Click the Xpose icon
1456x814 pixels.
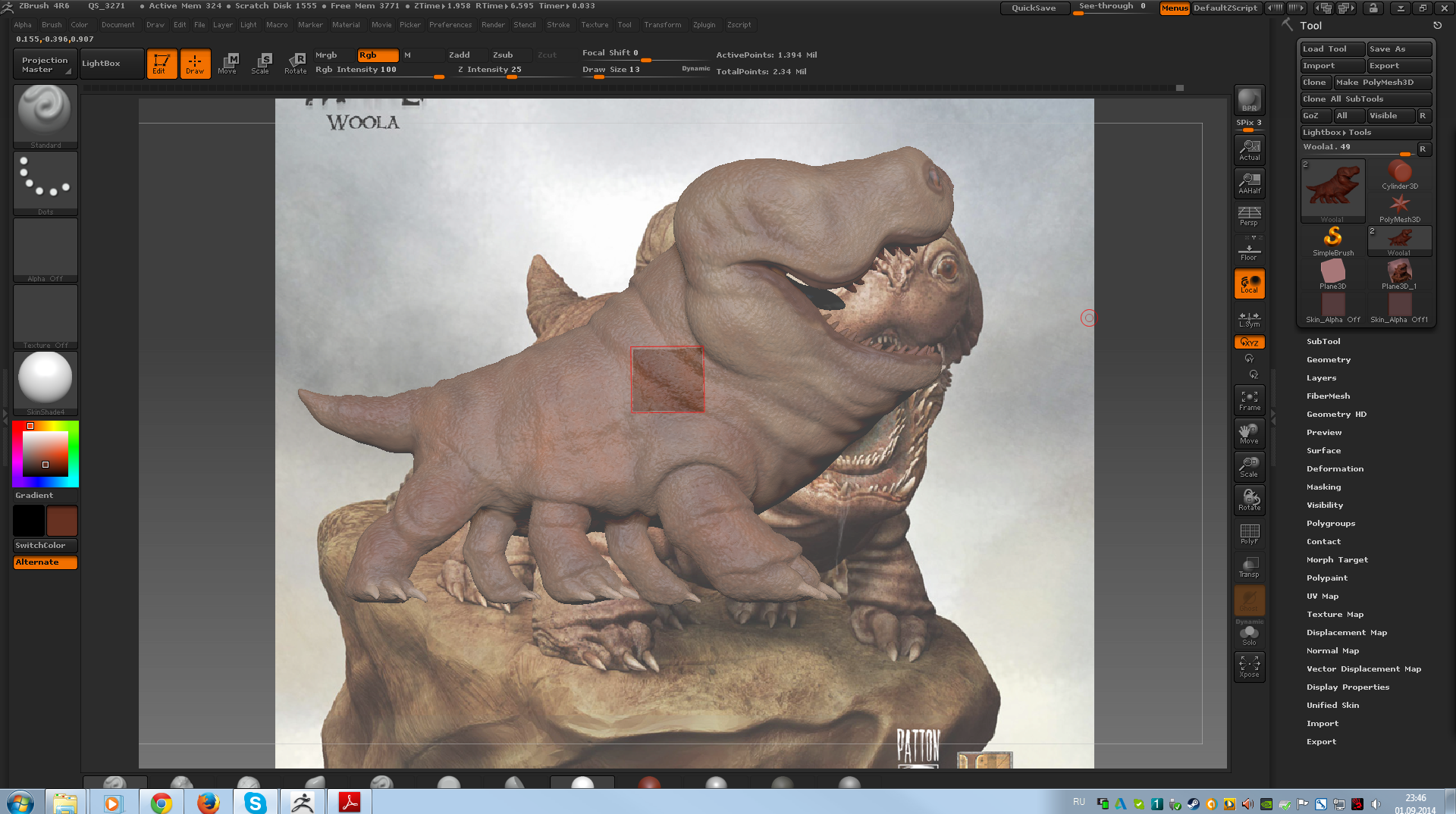1249,667
